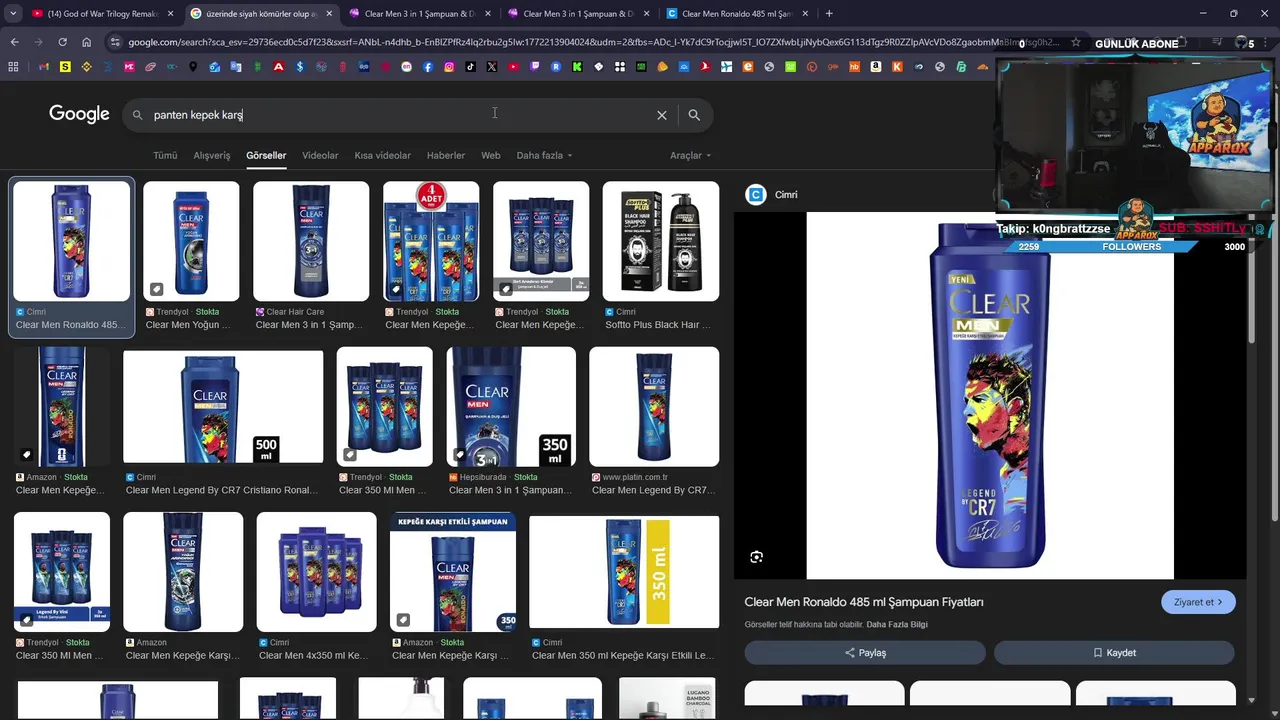Click the Ziyaret et button

(x=1198, y=602)
